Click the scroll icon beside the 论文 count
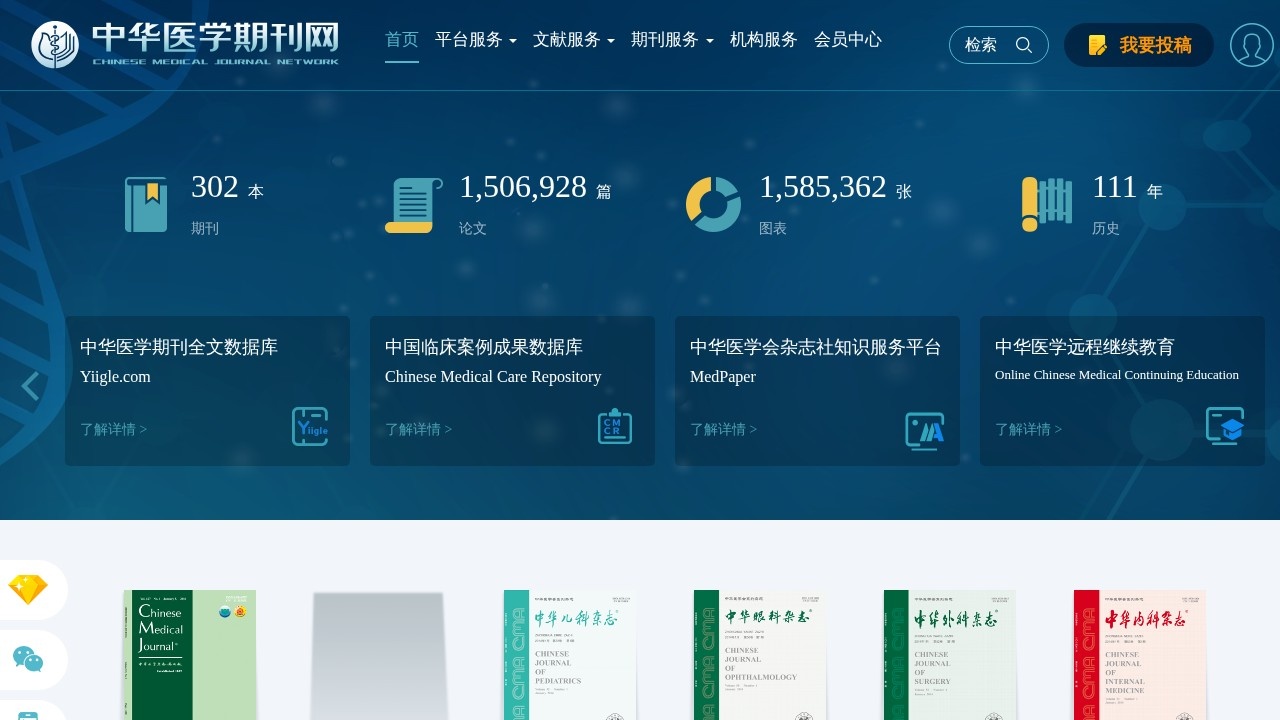Viewport: 1280px width, 720px height. point(412,203)
